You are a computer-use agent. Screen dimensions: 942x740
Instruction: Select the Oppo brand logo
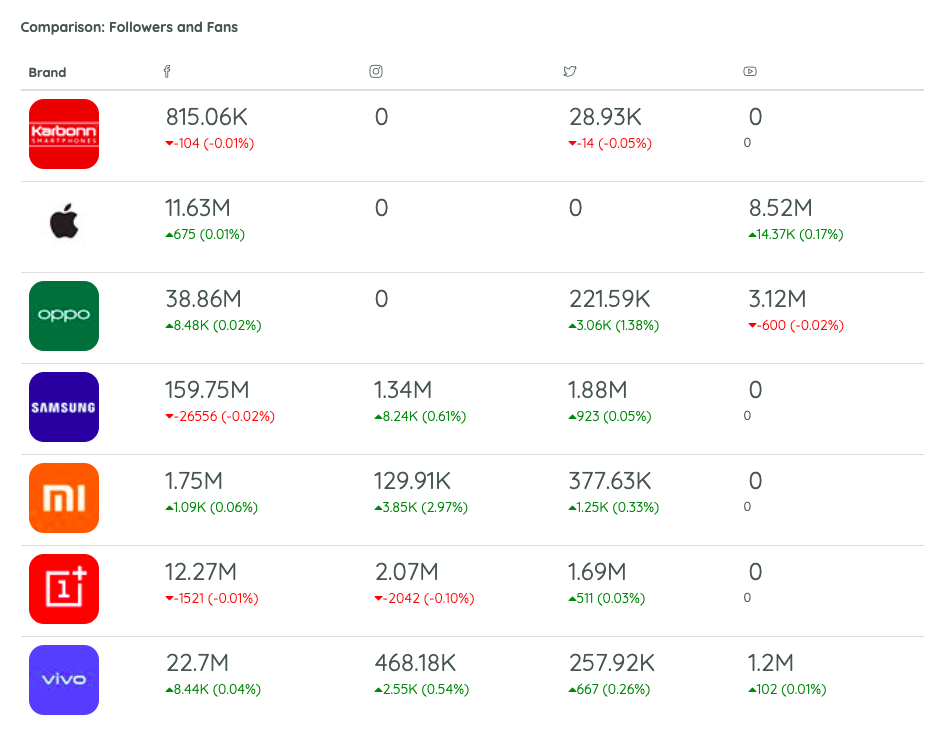pyautogui.click(x=64, y=316)
